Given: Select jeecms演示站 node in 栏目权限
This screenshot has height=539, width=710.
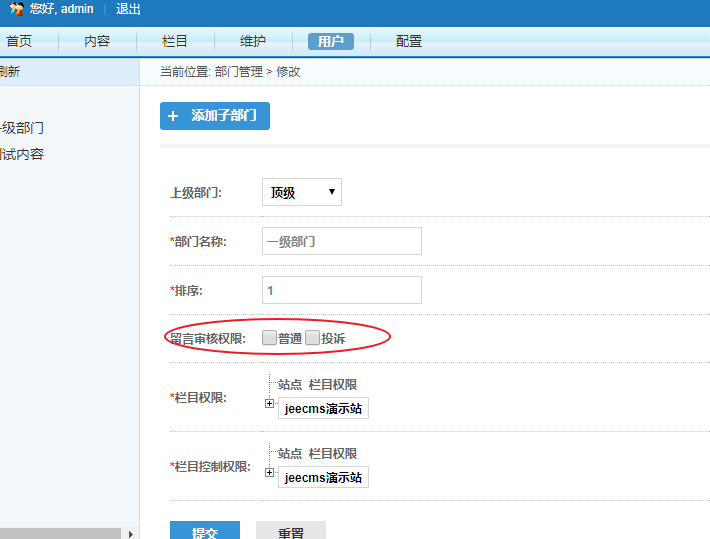Looking at the screenshot, I should (323, 408).
